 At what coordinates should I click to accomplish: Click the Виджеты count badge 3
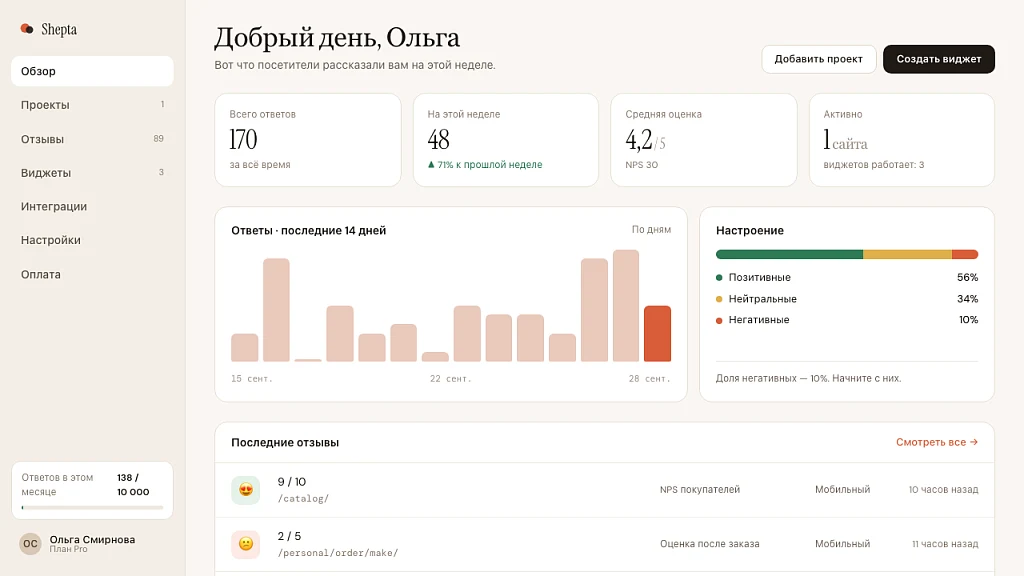[161, 172]
